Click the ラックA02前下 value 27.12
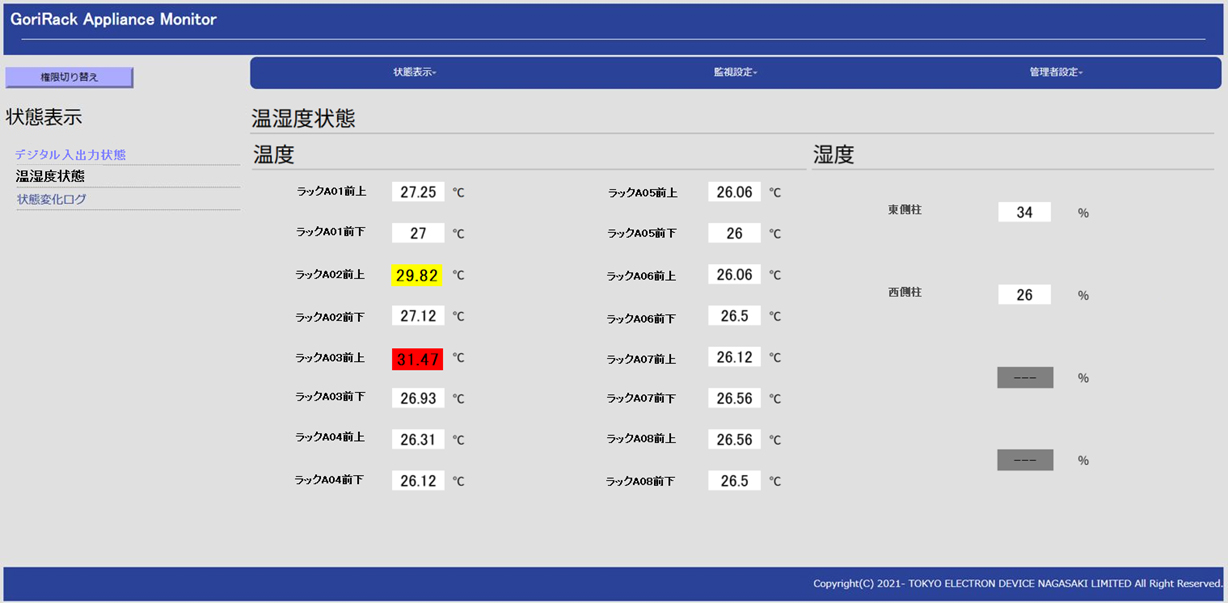The width and height of the screenshot is (1228, 603). click(x=417, y=316)
